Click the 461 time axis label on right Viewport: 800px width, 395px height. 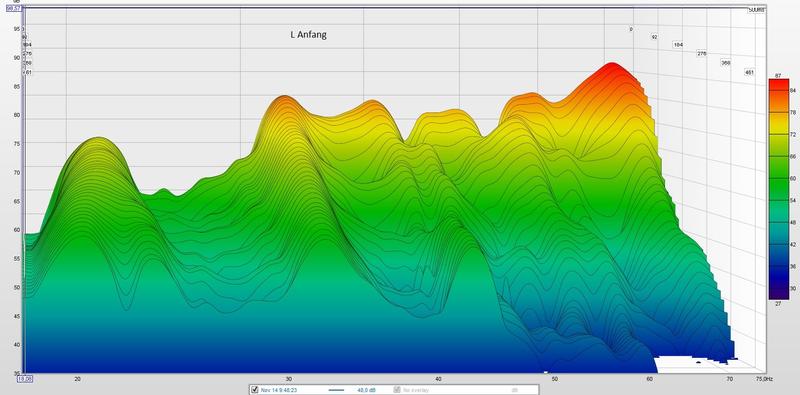tap(749, 72)
